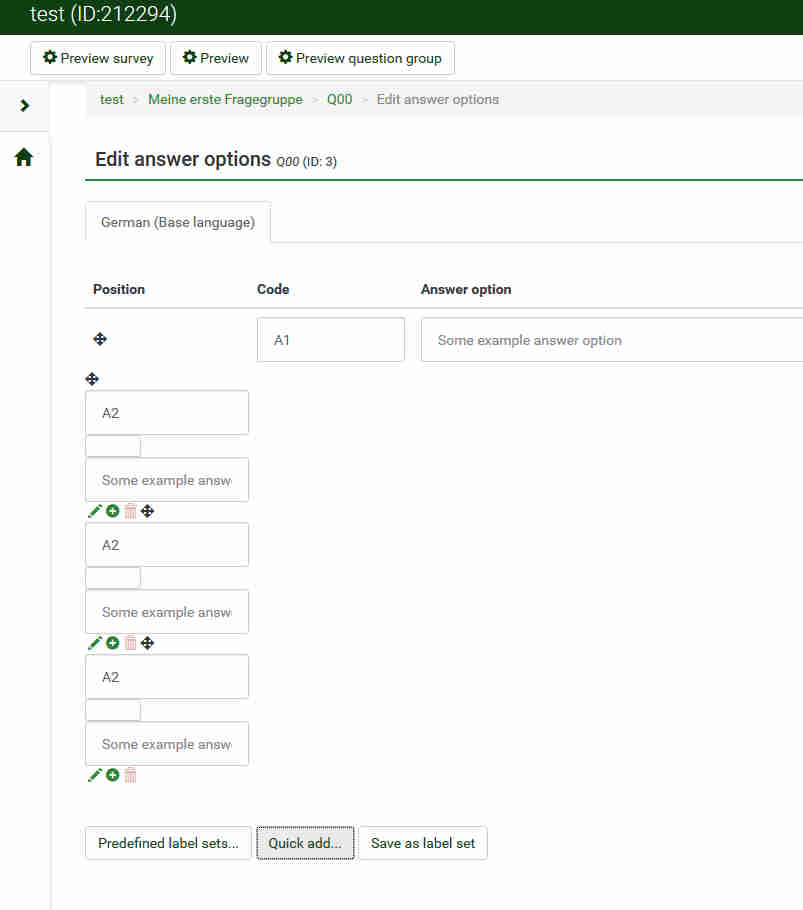Open the Preview survey button
The height and width of the screenshot is (910, 803).
point(98,58)
